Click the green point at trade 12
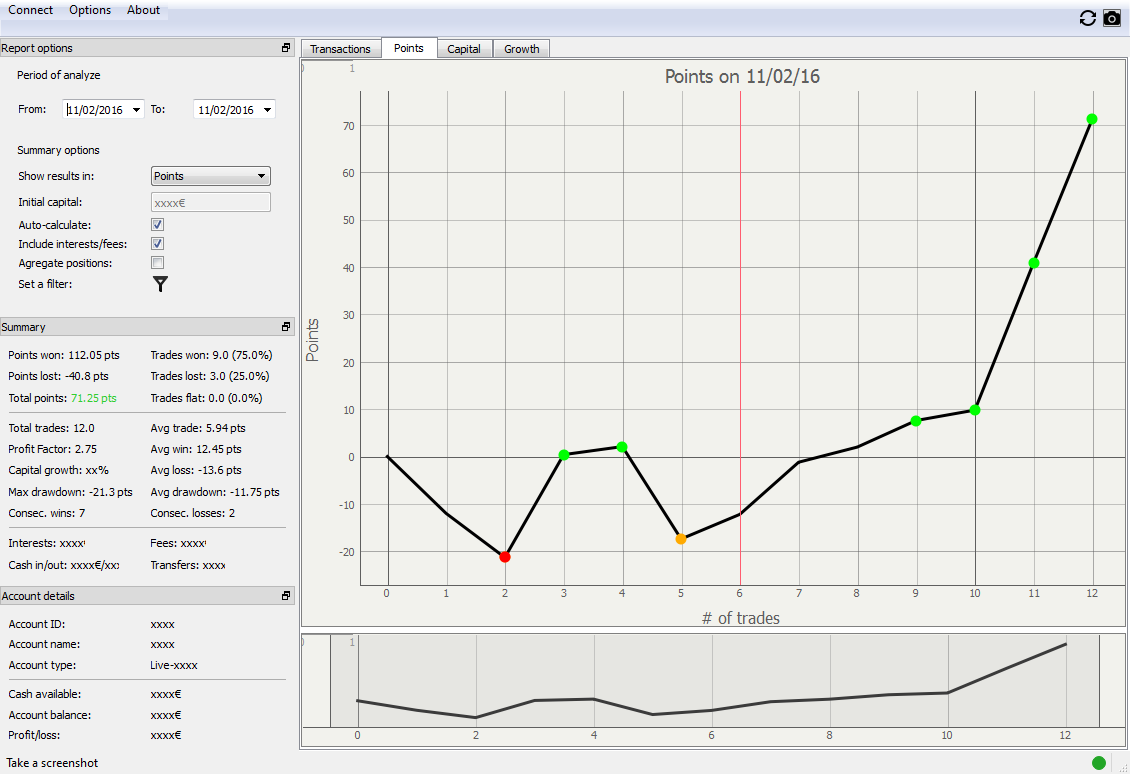The height and width of the screenshot is (774, 1130). click(x=1092, y=119)
